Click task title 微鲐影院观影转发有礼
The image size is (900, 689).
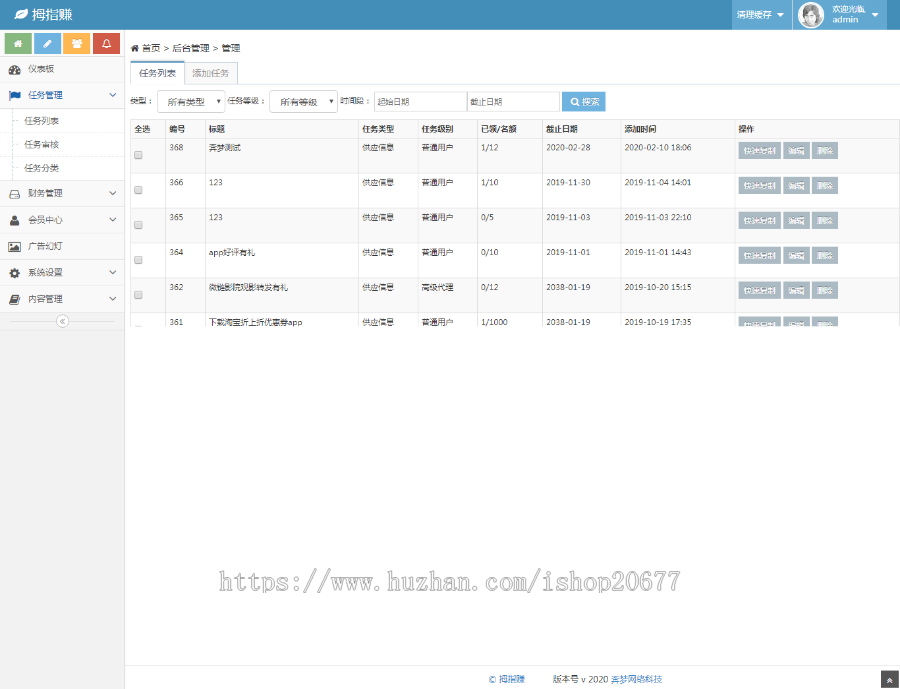coord(249,288)
